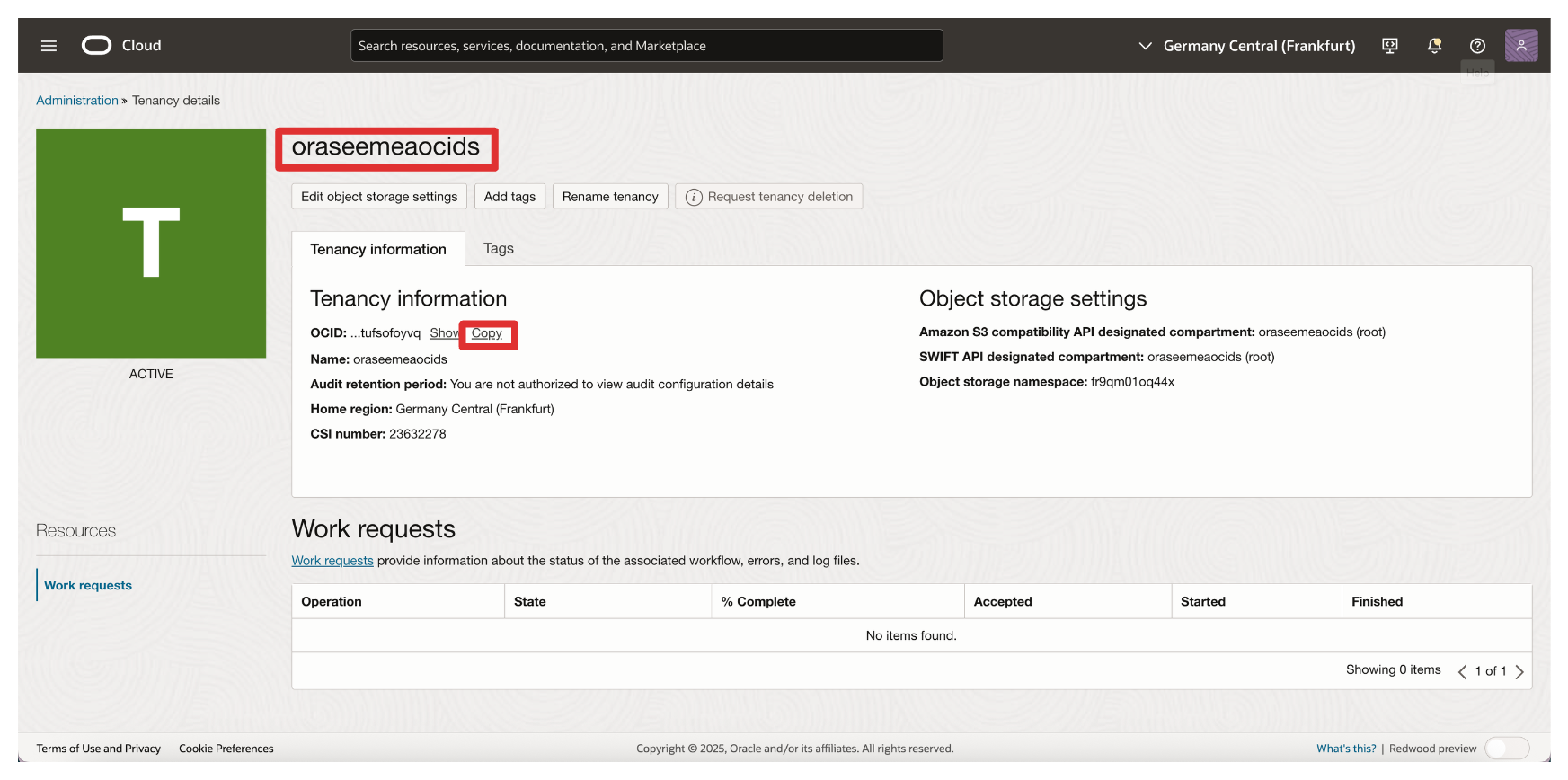The height and width of the screenshot is (780, 1568).
Task: Show the full OCID value
Action: tap(443, 333)
